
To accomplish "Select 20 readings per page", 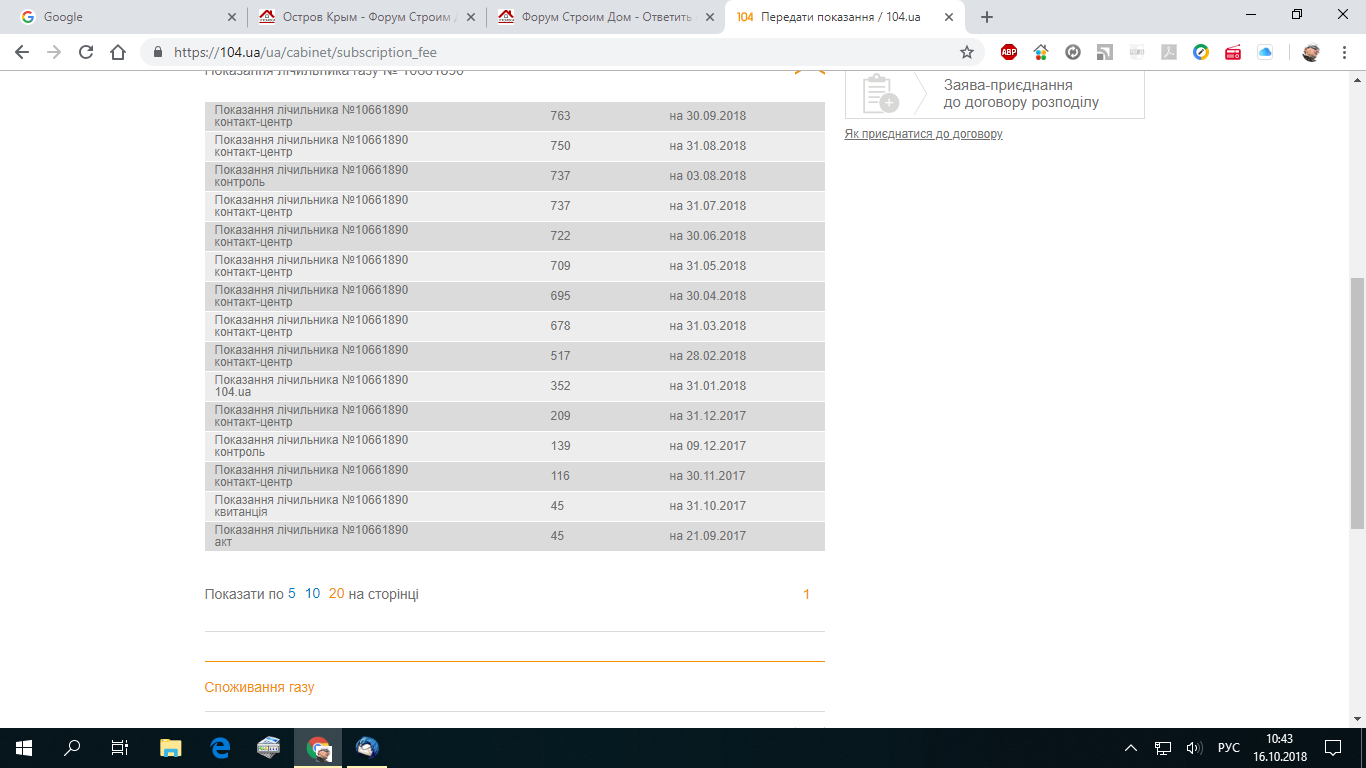I will point(336,594).
